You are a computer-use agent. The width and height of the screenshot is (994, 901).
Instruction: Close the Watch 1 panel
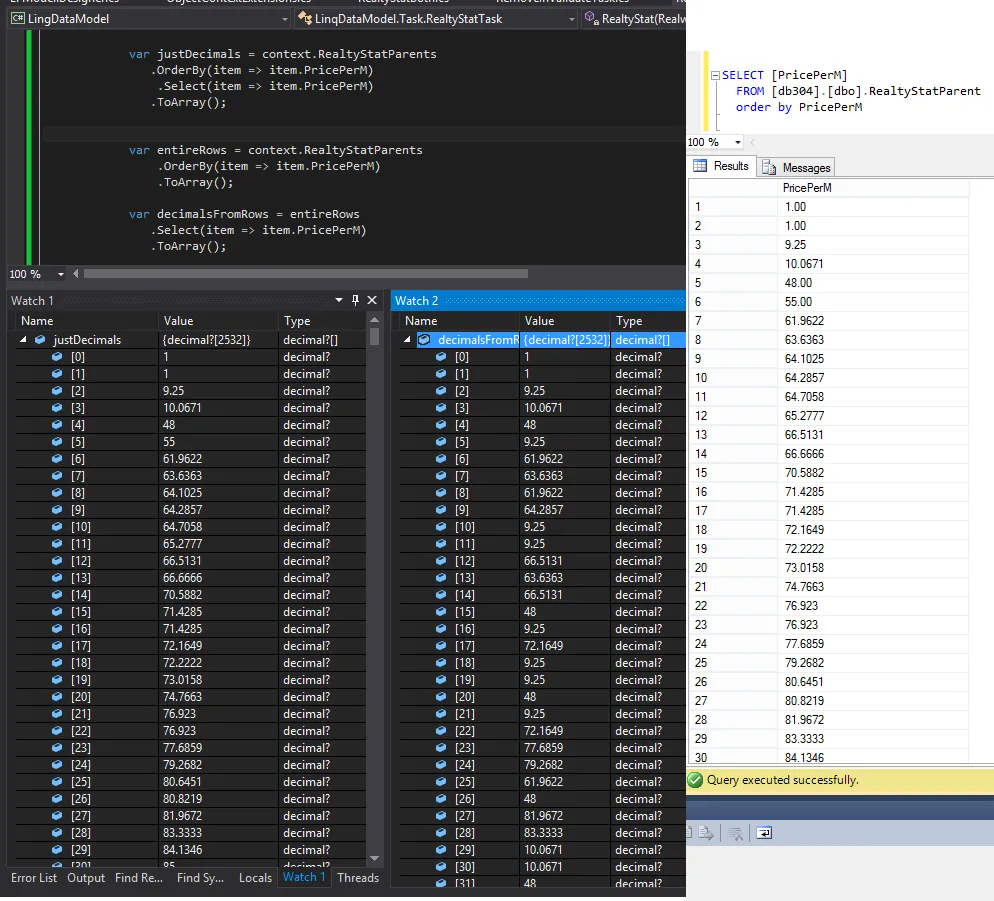pyautogui.click(x=372, y=300)
